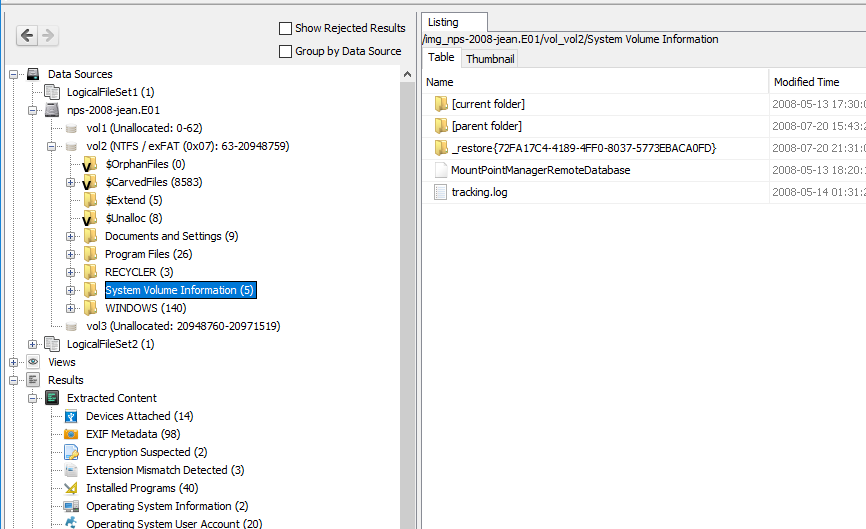Click the EXIF Metadata icon

71,434
